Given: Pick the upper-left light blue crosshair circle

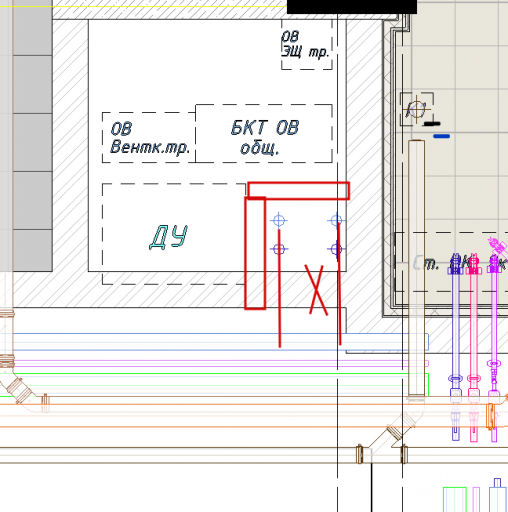Looking at the screenshot, I should (x=279, y=220).
